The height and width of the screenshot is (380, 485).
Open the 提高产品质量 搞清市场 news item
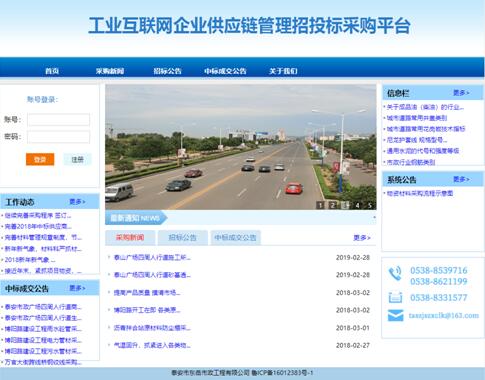click(147, 293)
